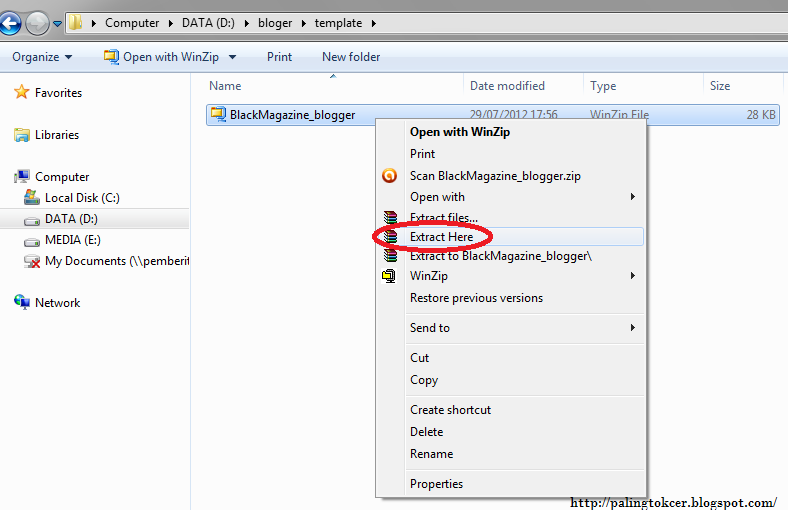This screenshot has width=788, height=510.
Task: Click the New folder toolbar button
Action: tap(351, 57)
